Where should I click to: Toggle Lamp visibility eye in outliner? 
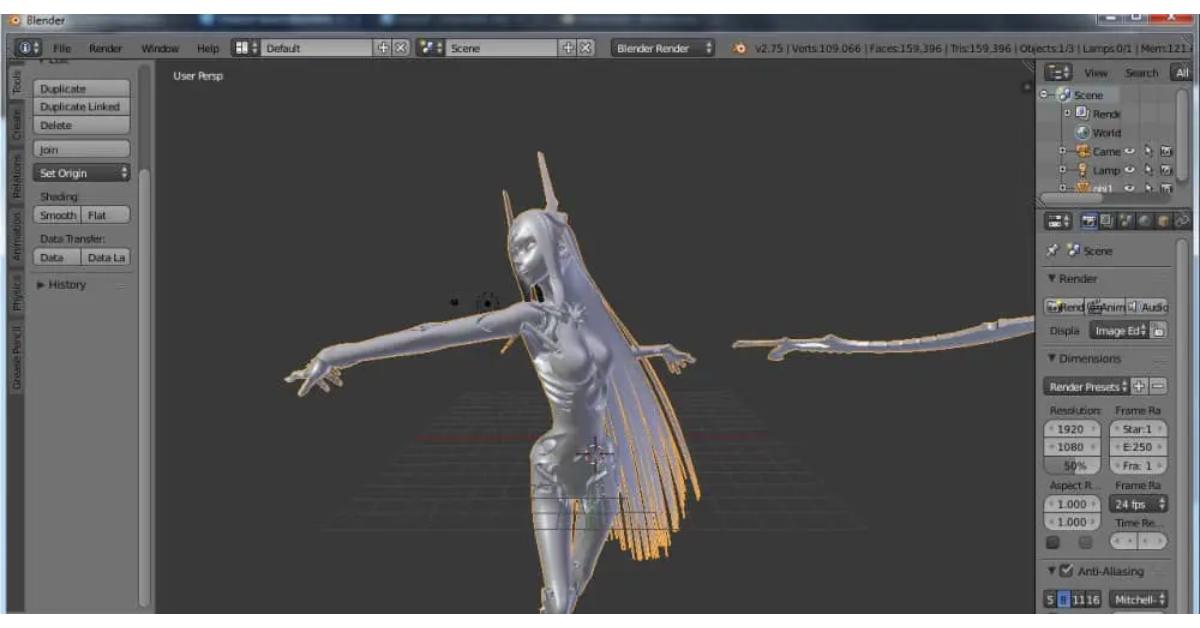[x=1130, y=171]
